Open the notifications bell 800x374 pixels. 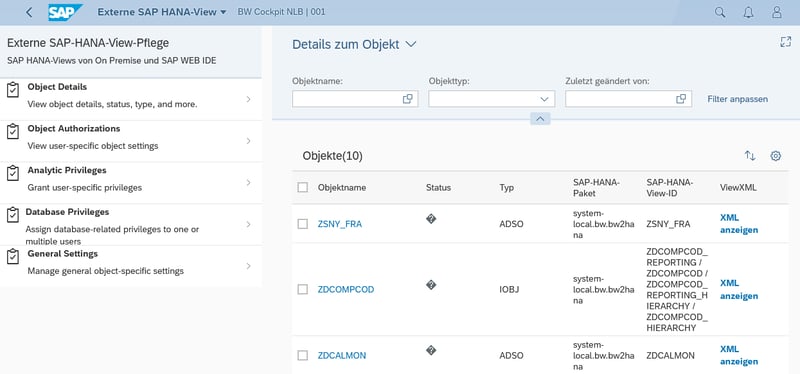pyautogui.click(x=748, y=12)
